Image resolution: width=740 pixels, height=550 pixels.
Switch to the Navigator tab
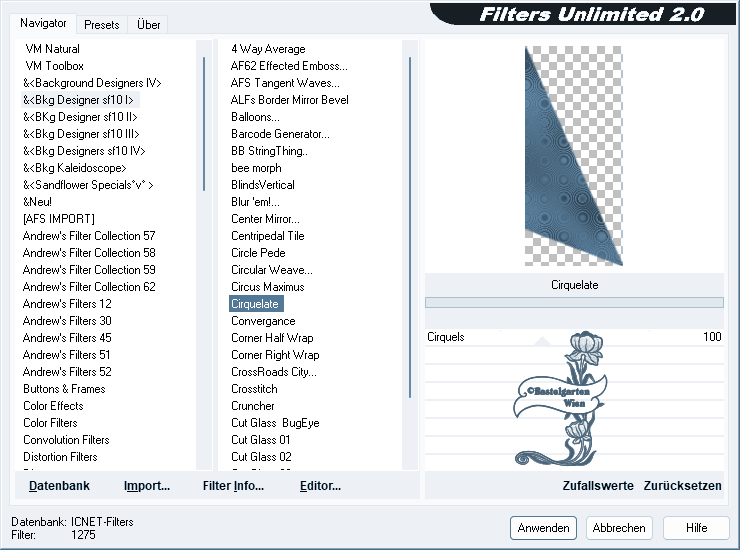pos(43,23)
